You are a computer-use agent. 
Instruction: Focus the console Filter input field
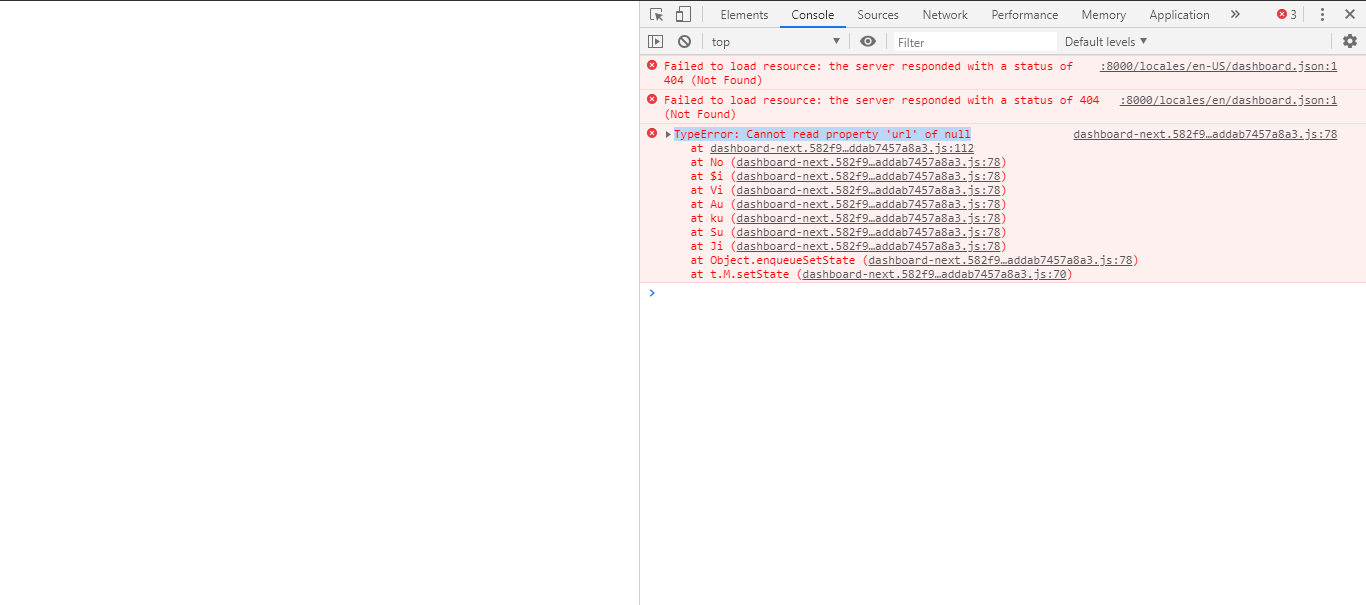click(x=975, y=41)
